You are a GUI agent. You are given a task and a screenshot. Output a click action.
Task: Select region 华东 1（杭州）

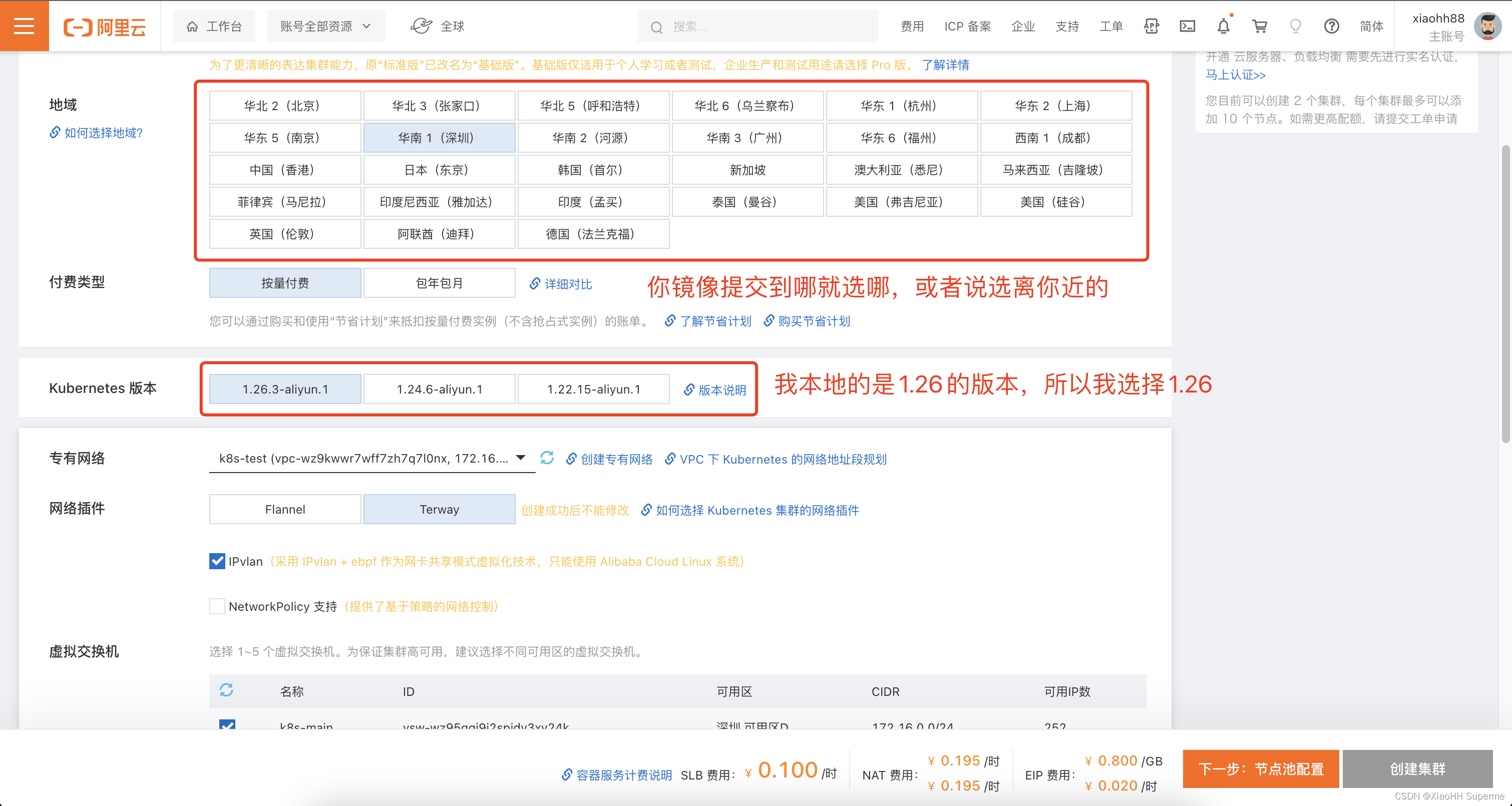[902, 106]
